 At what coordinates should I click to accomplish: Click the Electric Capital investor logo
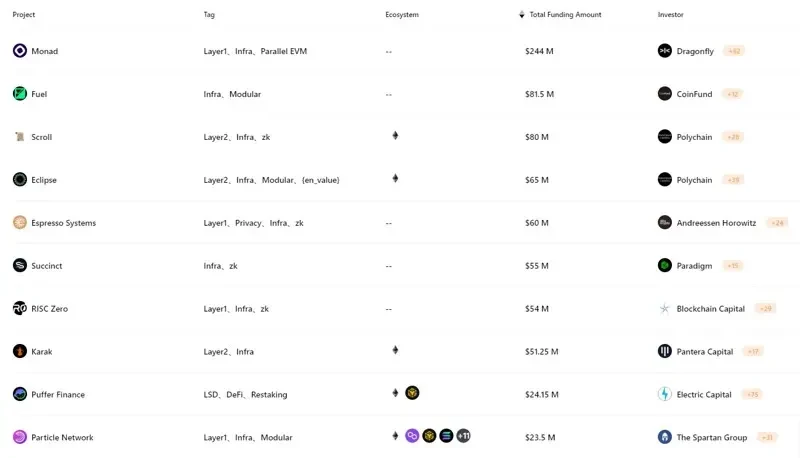[x=665, y=394]
